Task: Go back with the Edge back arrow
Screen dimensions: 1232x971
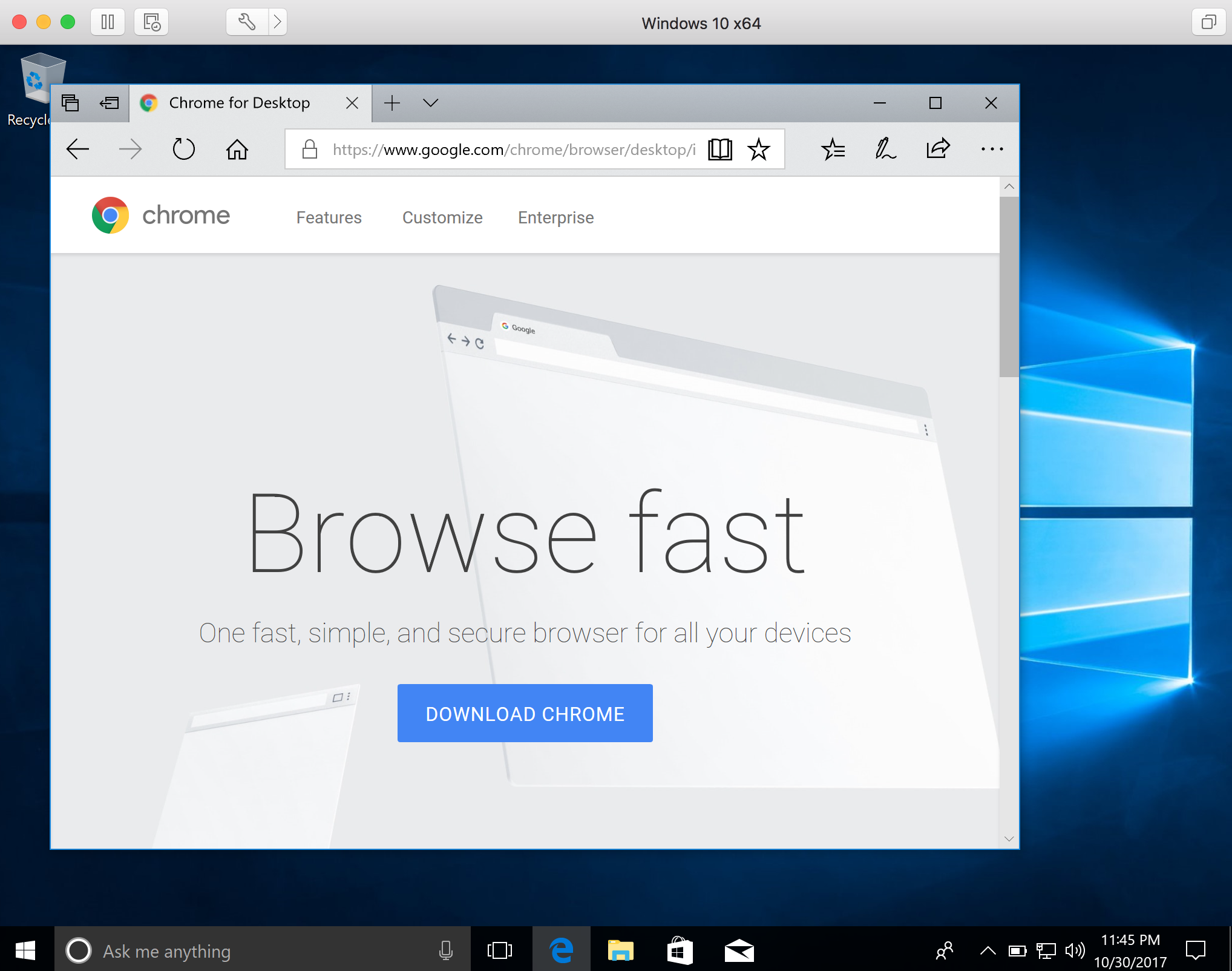Action: (77, 149)
